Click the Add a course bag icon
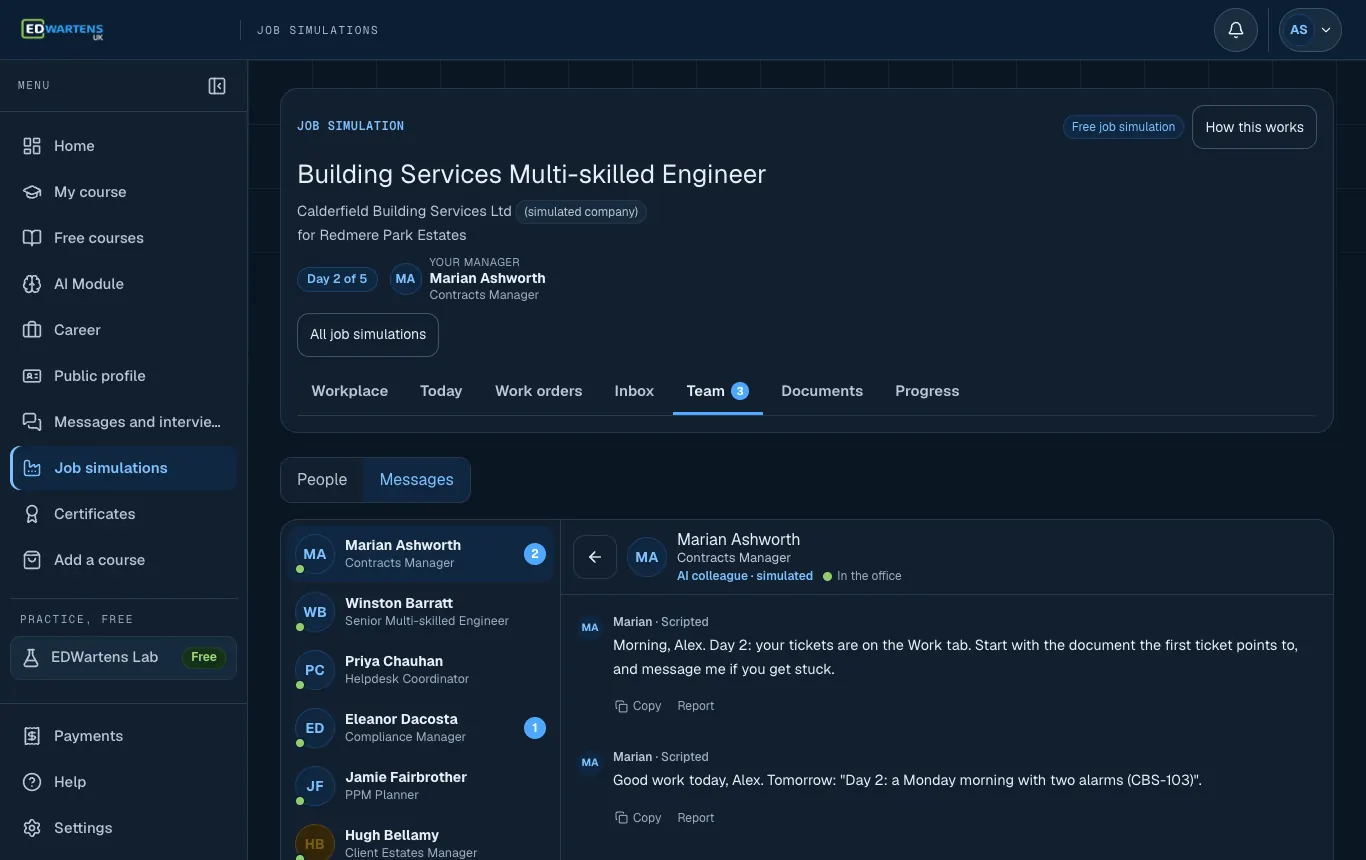This screenshot has width=1366, height=860. coord(32,560)
